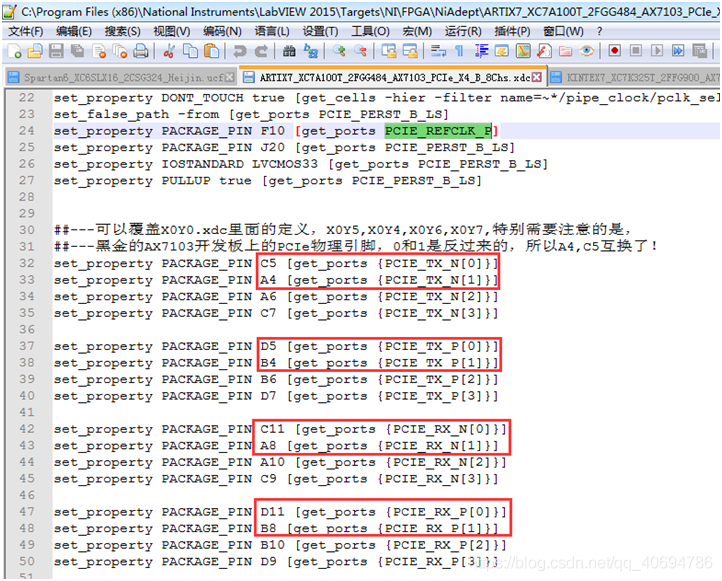Click the highlighted PCIE_REFCLK_P text on line 24
722x581 pixels.
click(x=438, y=131)
